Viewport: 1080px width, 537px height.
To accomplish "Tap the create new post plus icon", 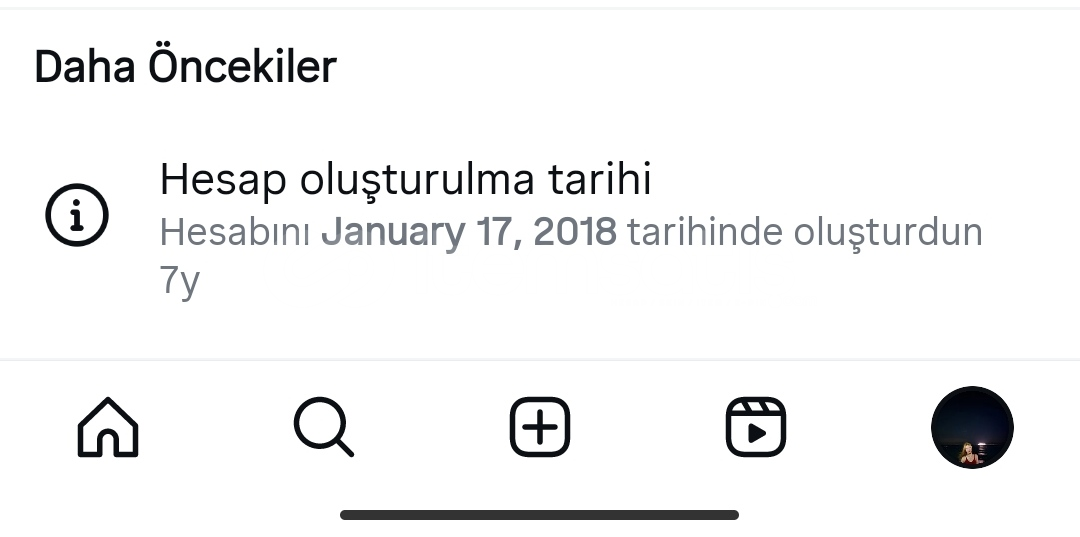I will (x=540, y=428).
